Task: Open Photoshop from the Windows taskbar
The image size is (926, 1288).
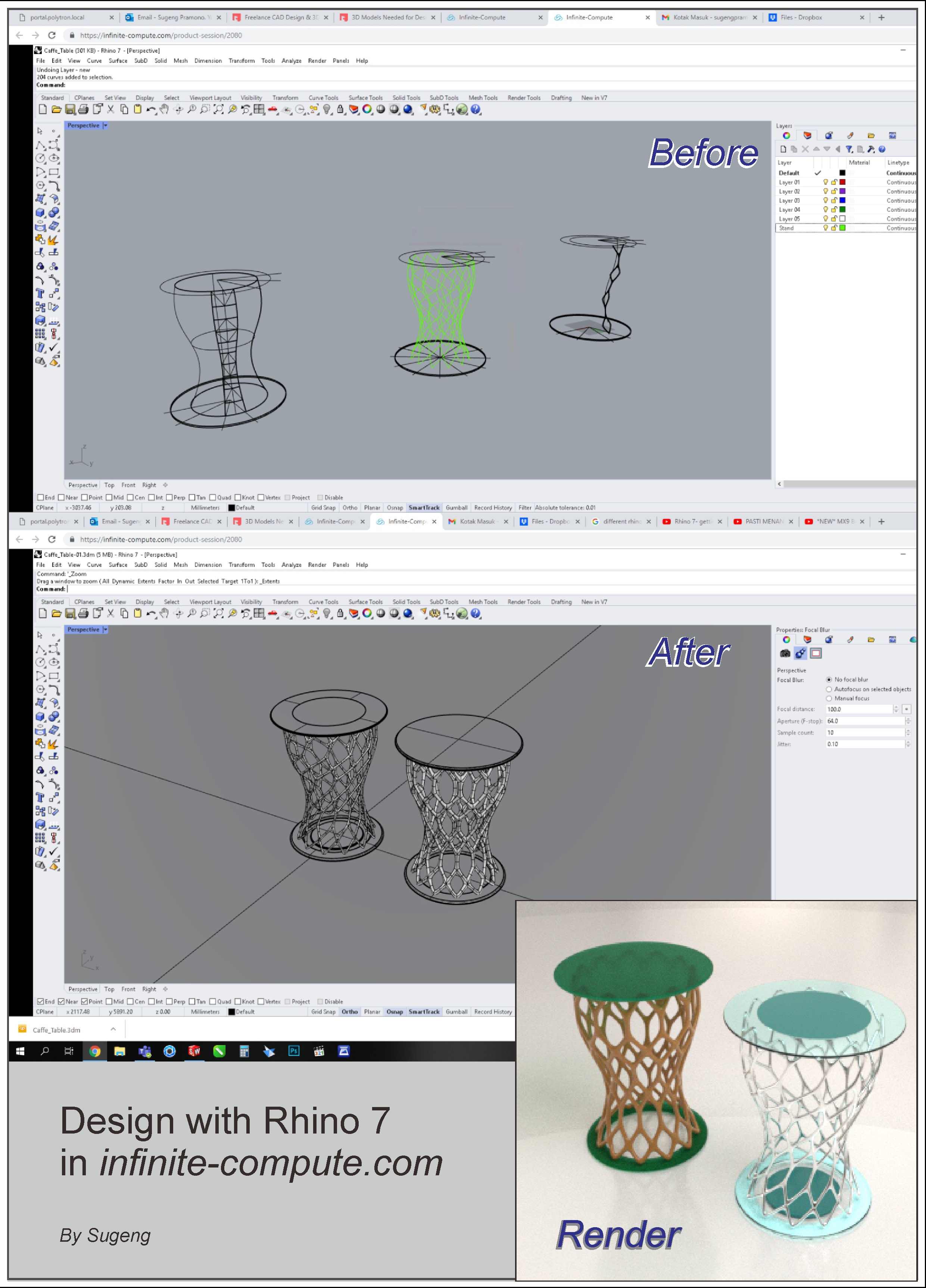Action: pyautogui.click(x=294, y=1051)
